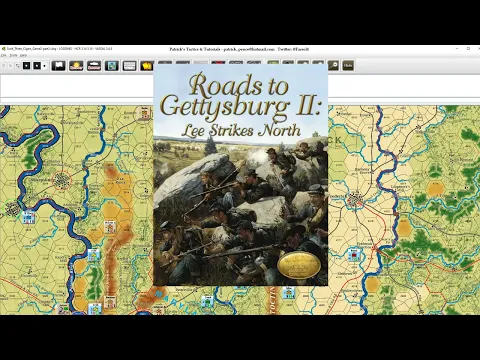The image size is (480, 360).
Task: Click the server connect icon
Action: [17, 66]
